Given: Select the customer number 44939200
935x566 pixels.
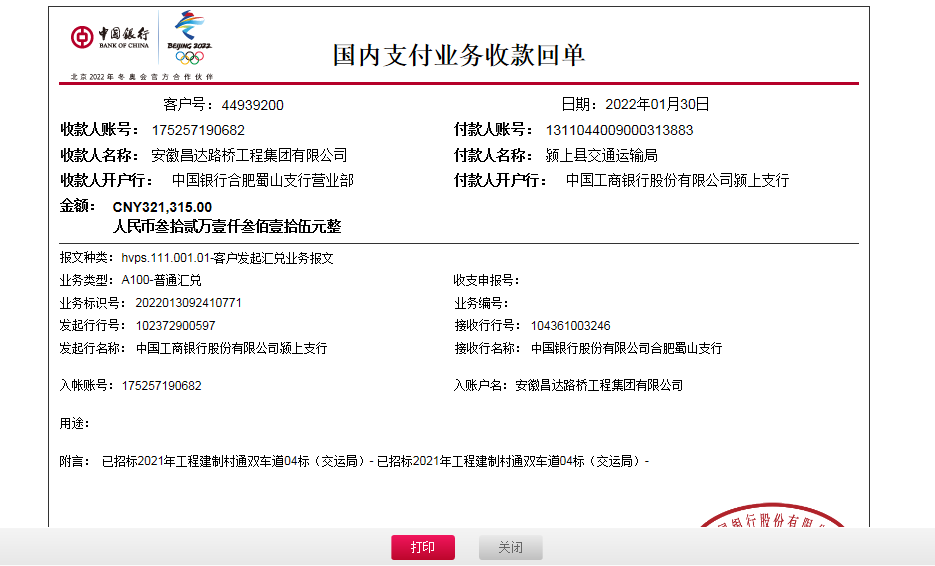Looking at the screenshot, I should (x=253, y=105).
